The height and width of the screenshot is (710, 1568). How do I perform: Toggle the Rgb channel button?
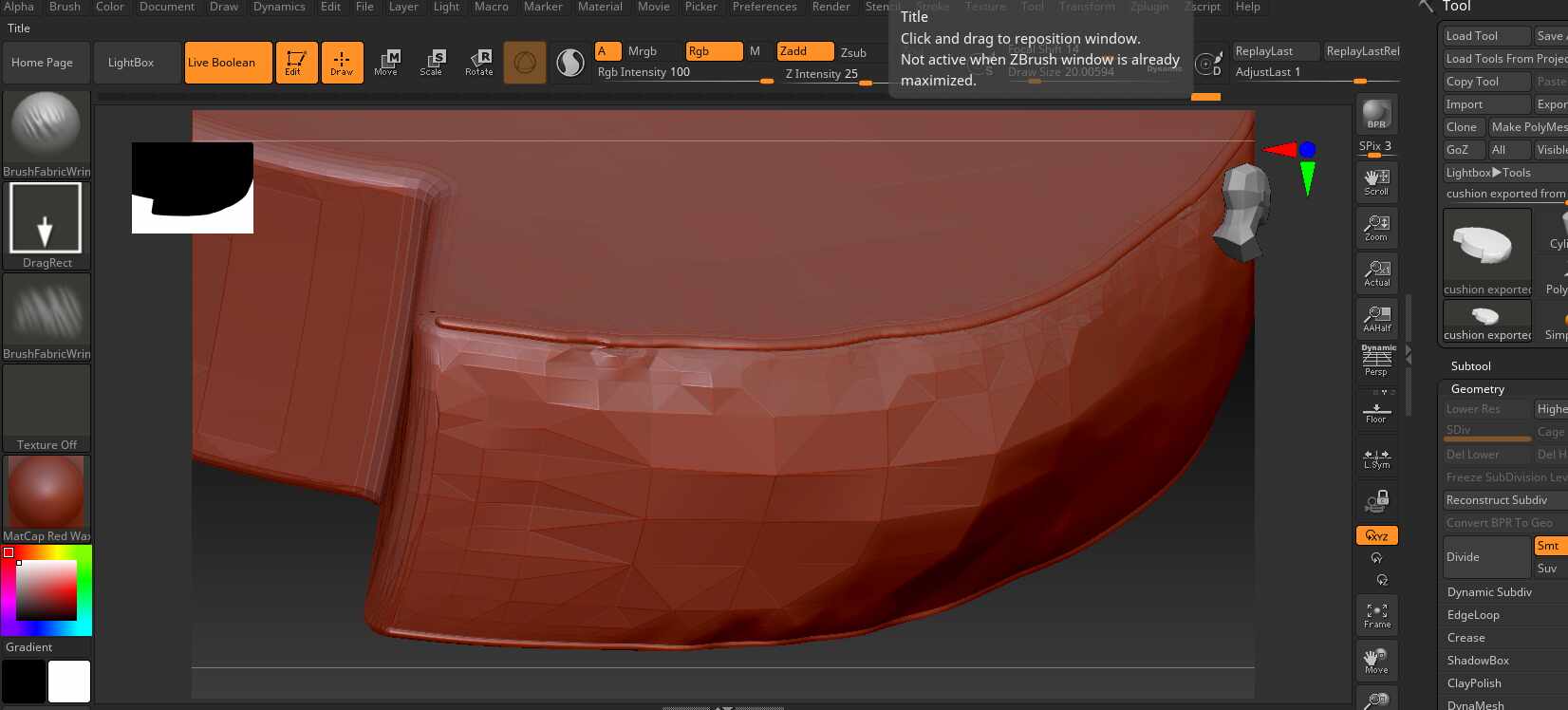(714, 51)
